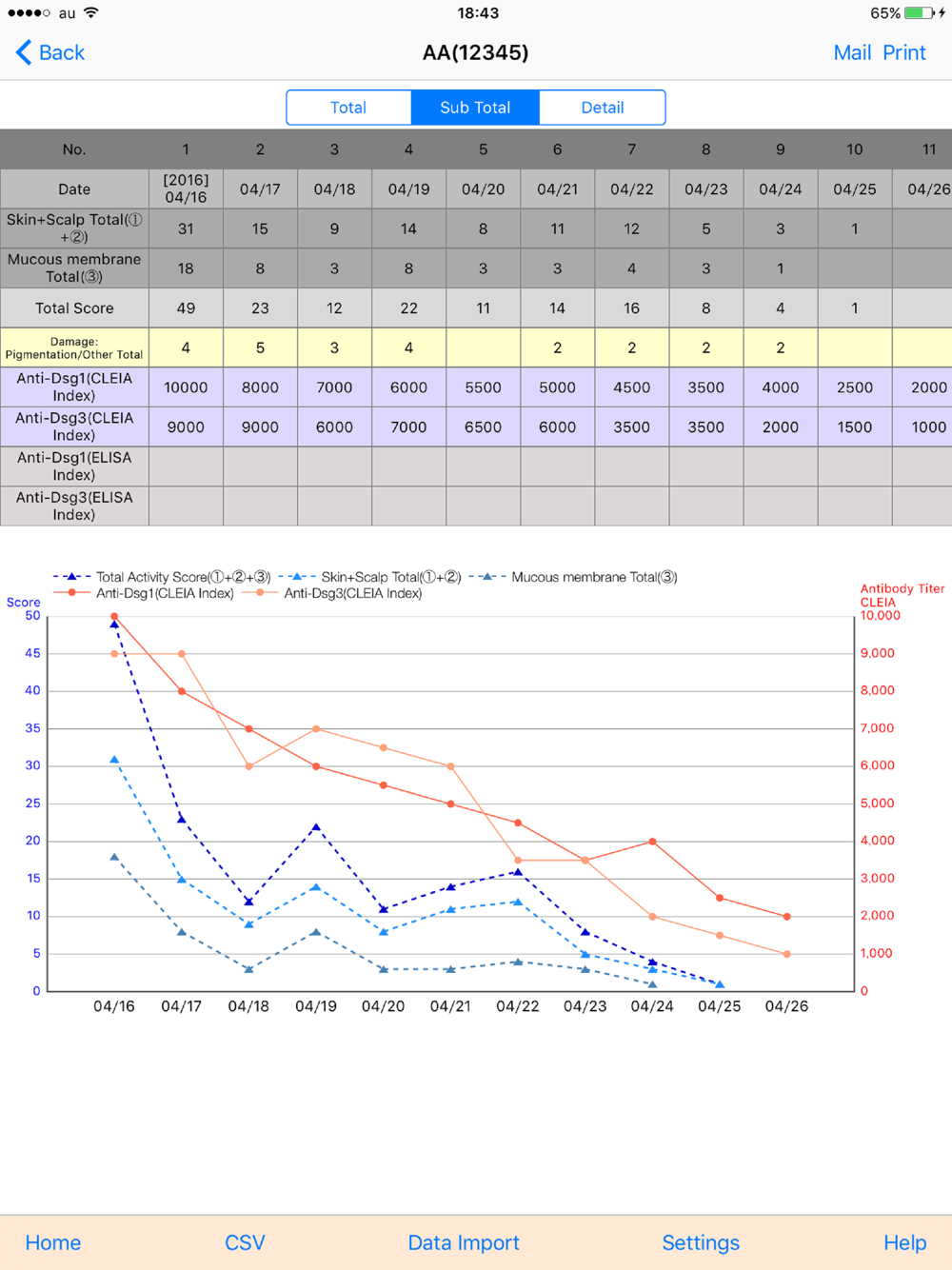The height and width of the screenshot is (1270, 952).
Task: Select the Anti-Dsg1(ELISA Index) row header
Action: (74, 466)
